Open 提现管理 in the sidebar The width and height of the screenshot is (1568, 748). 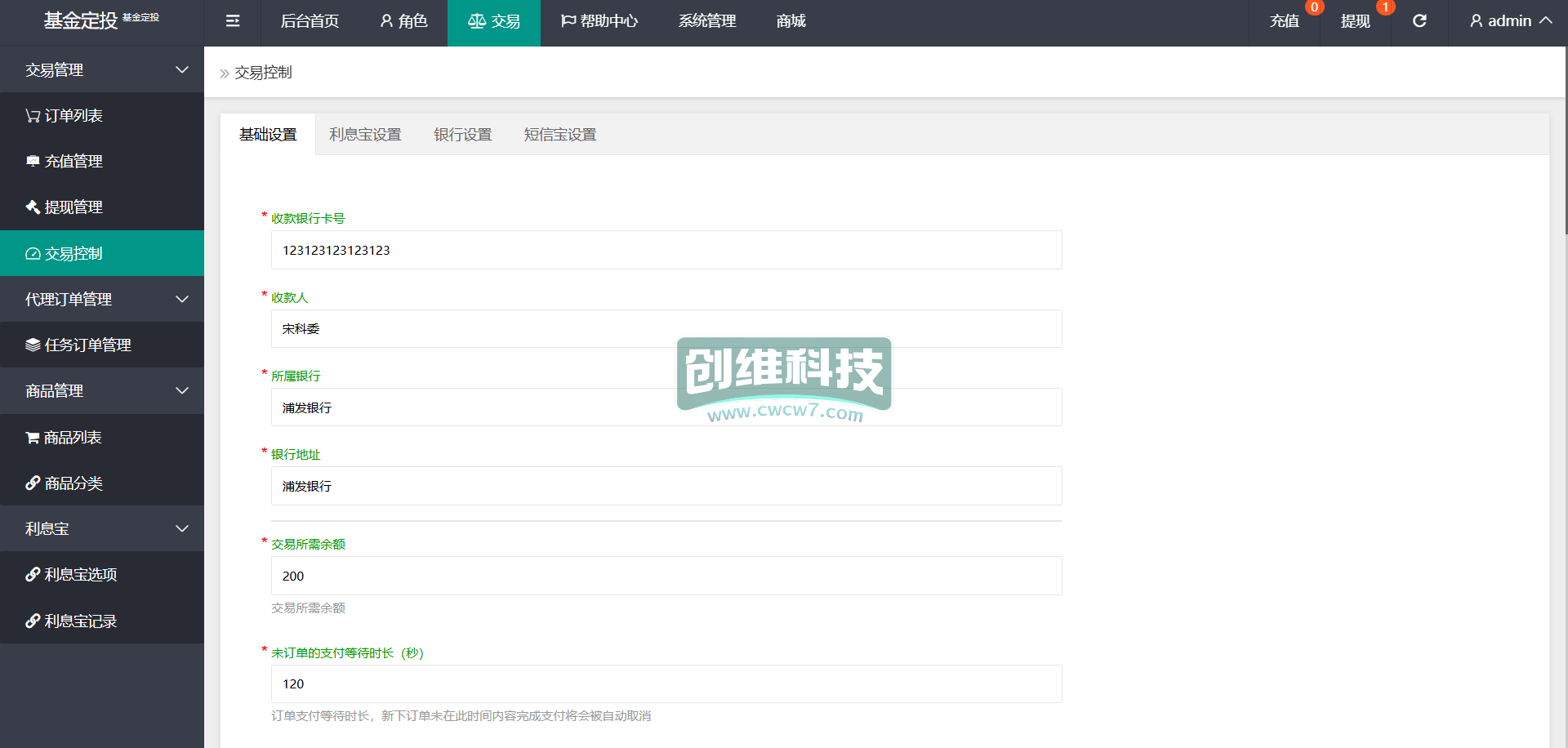pyautogui.click(x=73, y=207)
